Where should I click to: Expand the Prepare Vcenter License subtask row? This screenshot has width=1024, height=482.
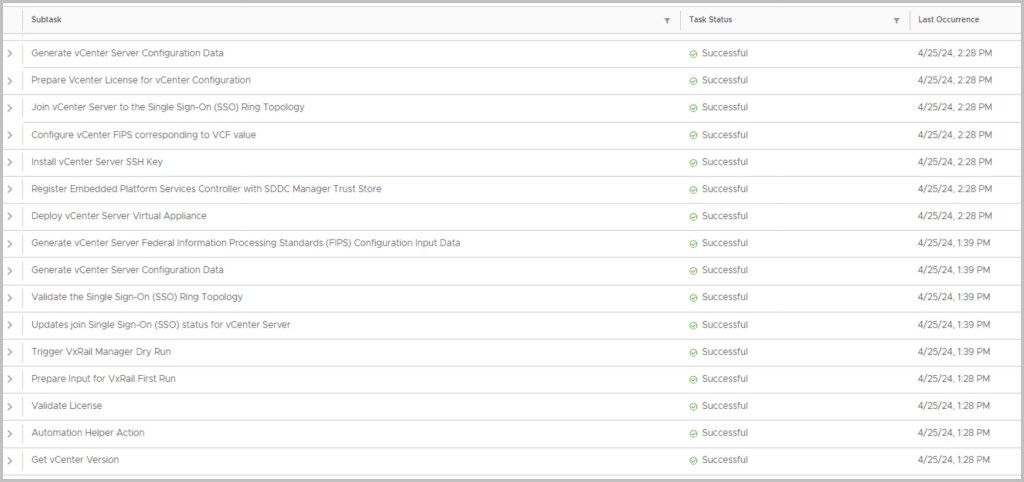coord(10,80)
